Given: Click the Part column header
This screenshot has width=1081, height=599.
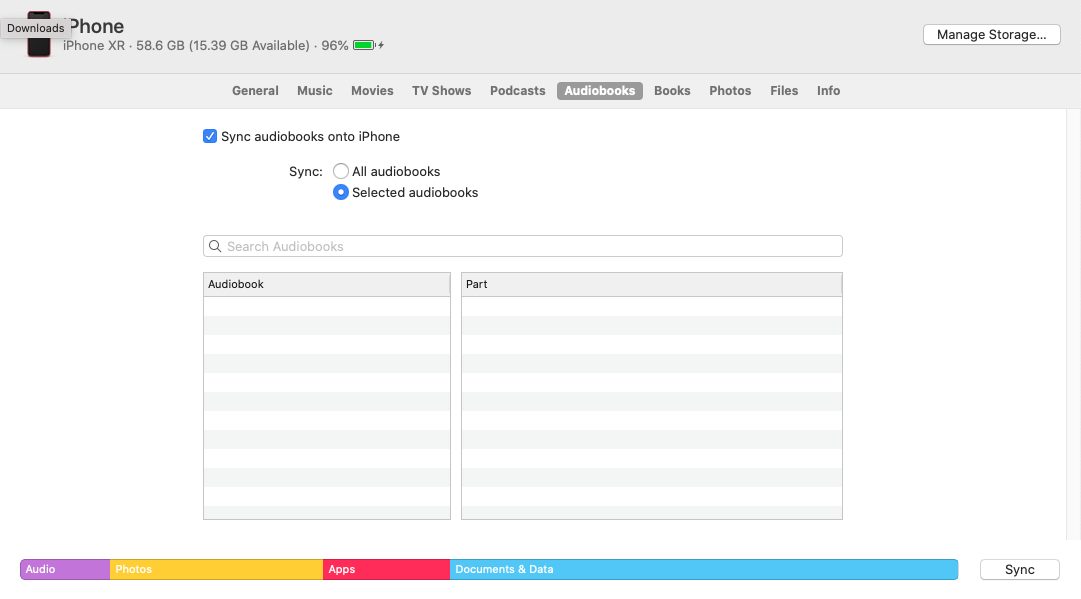Looking at the screenshot, I should [651, 284].
